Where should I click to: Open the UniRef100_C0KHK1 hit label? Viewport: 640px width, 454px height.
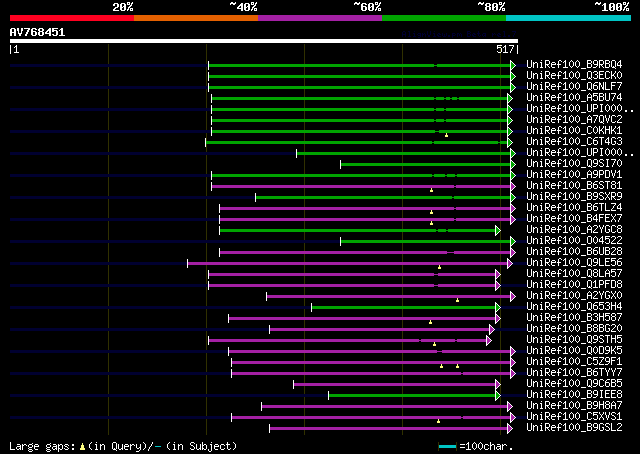[x=574, y=131]
